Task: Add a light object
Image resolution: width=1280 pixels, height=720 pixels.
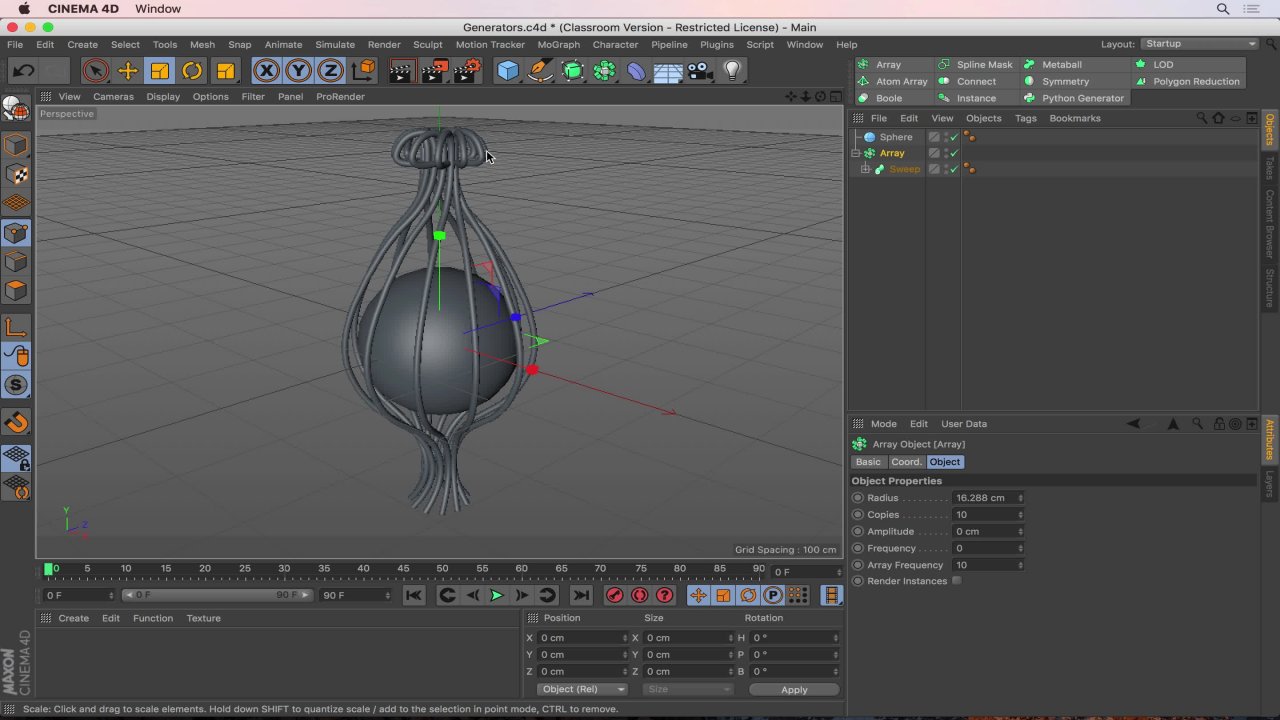Action: (x=732, y=71)
